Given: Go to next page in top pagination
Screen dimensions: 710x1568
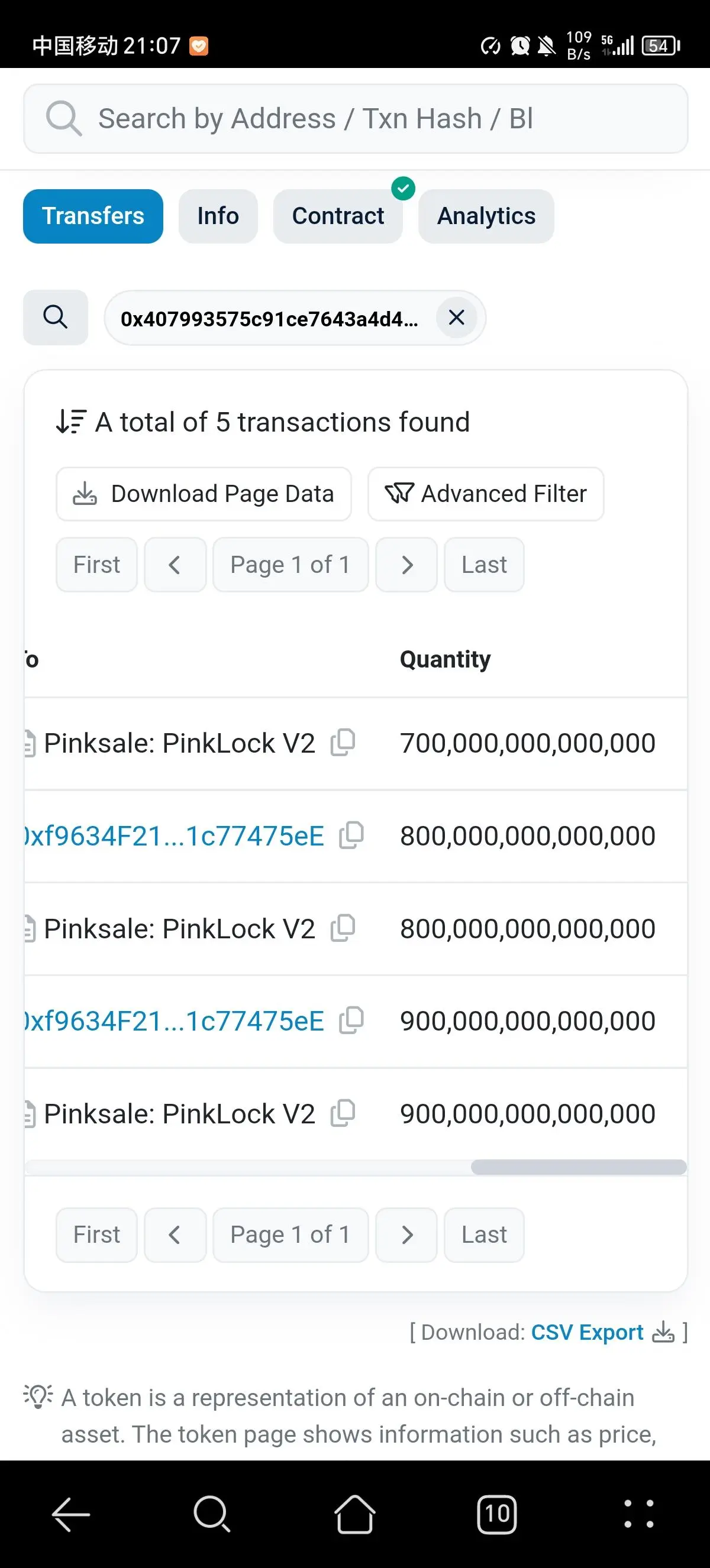Looking at the screenshot, I should click(406, 565).
